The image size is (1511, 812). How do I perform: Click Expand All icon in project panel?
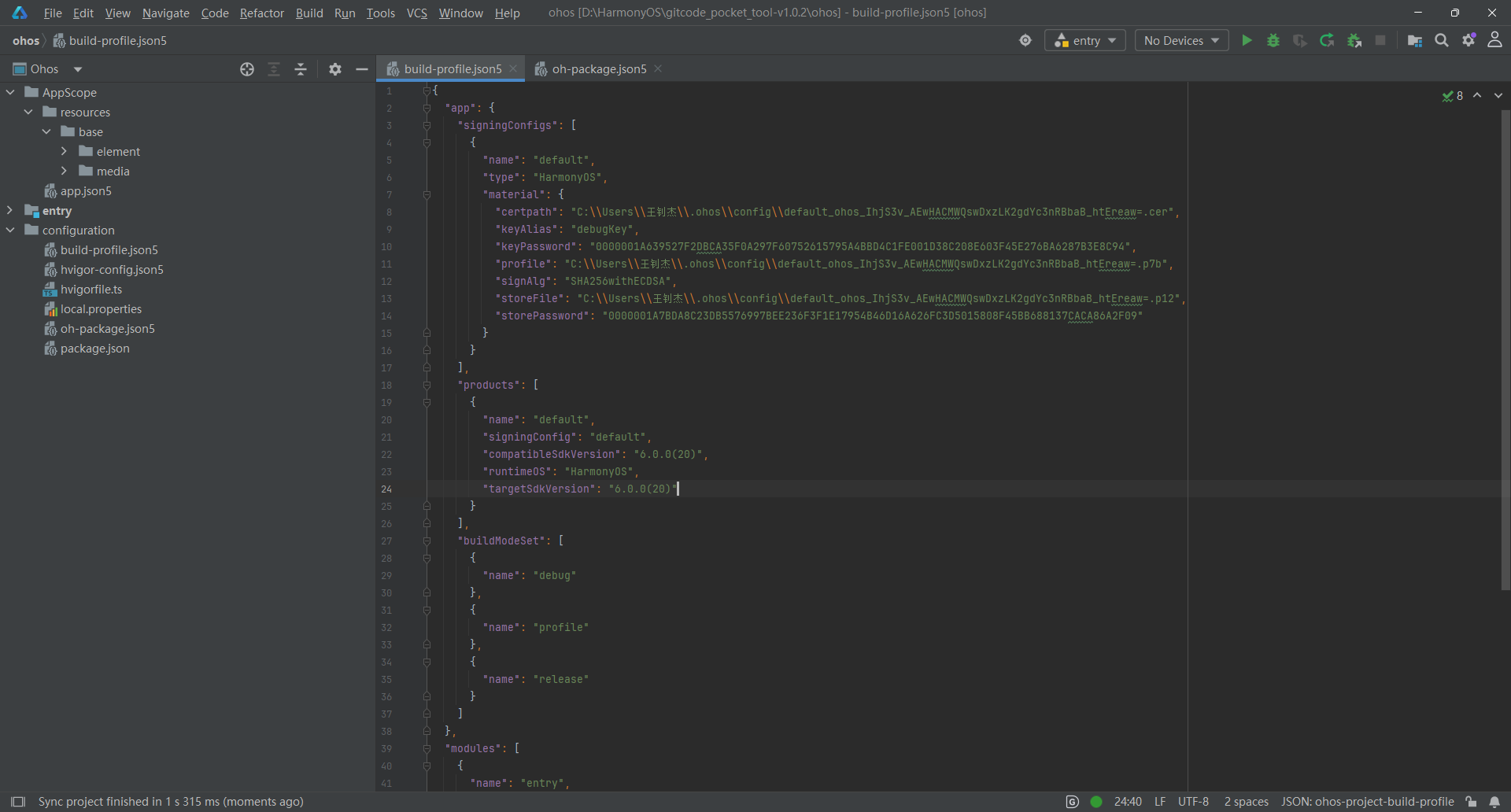pos(274,69)
